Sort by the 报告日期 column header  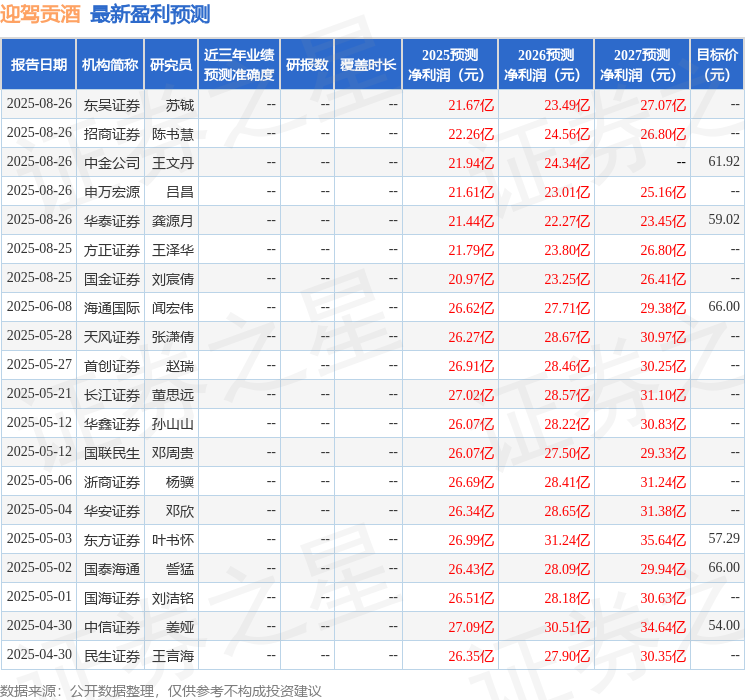[x=38, y=65]
